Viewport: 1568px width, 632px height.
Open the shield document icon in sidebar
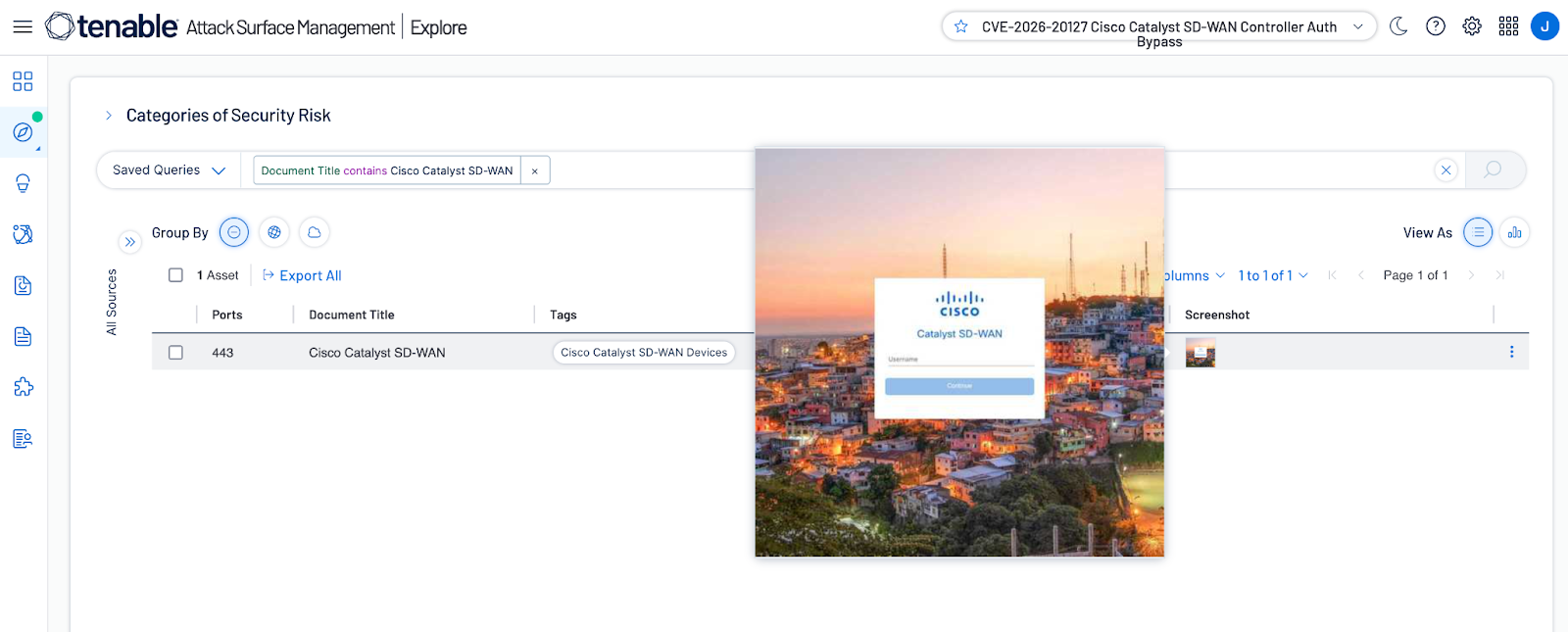23,285
